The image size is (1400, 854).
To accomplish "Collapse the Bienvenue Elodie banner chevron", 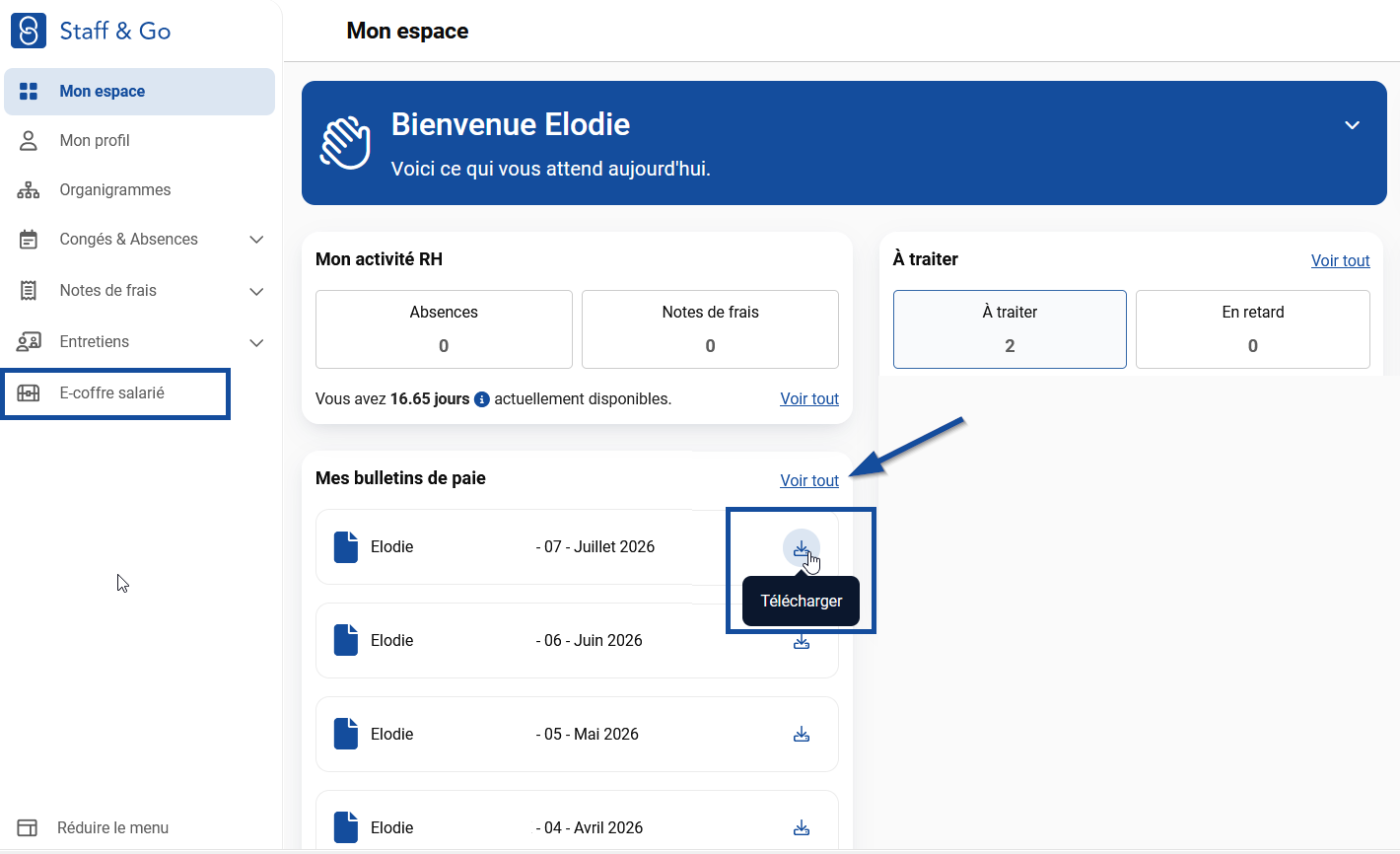I will tap(1353, 125).
